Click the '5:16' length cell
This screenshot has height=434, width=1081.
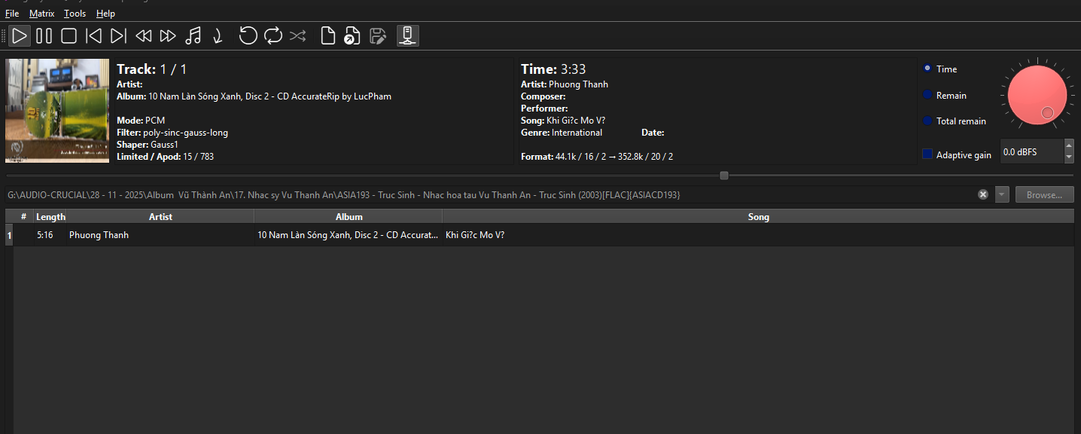45,235
